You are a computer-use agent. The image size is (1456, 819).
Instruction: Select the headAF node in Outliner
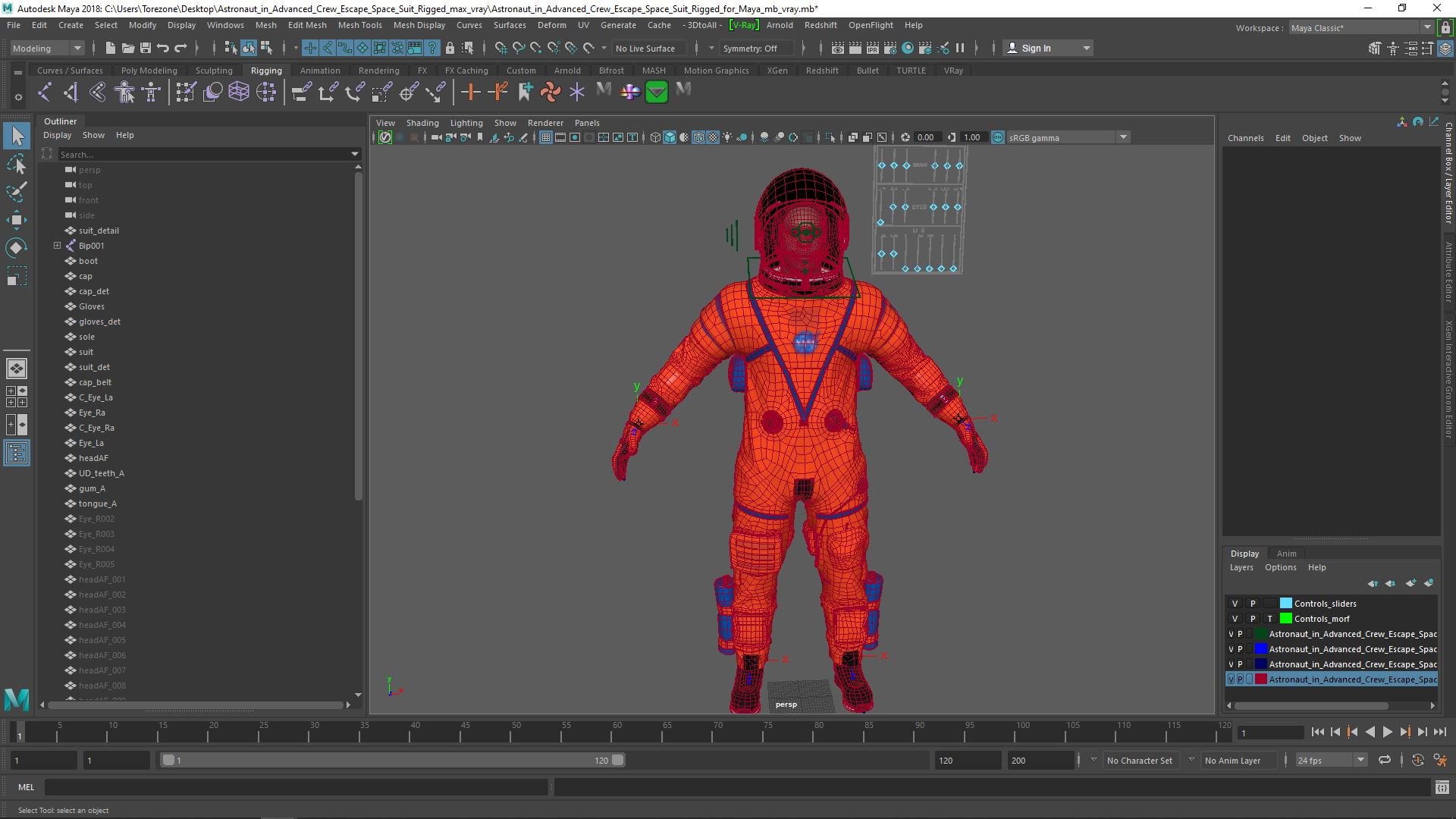click(x=93, y=458)
